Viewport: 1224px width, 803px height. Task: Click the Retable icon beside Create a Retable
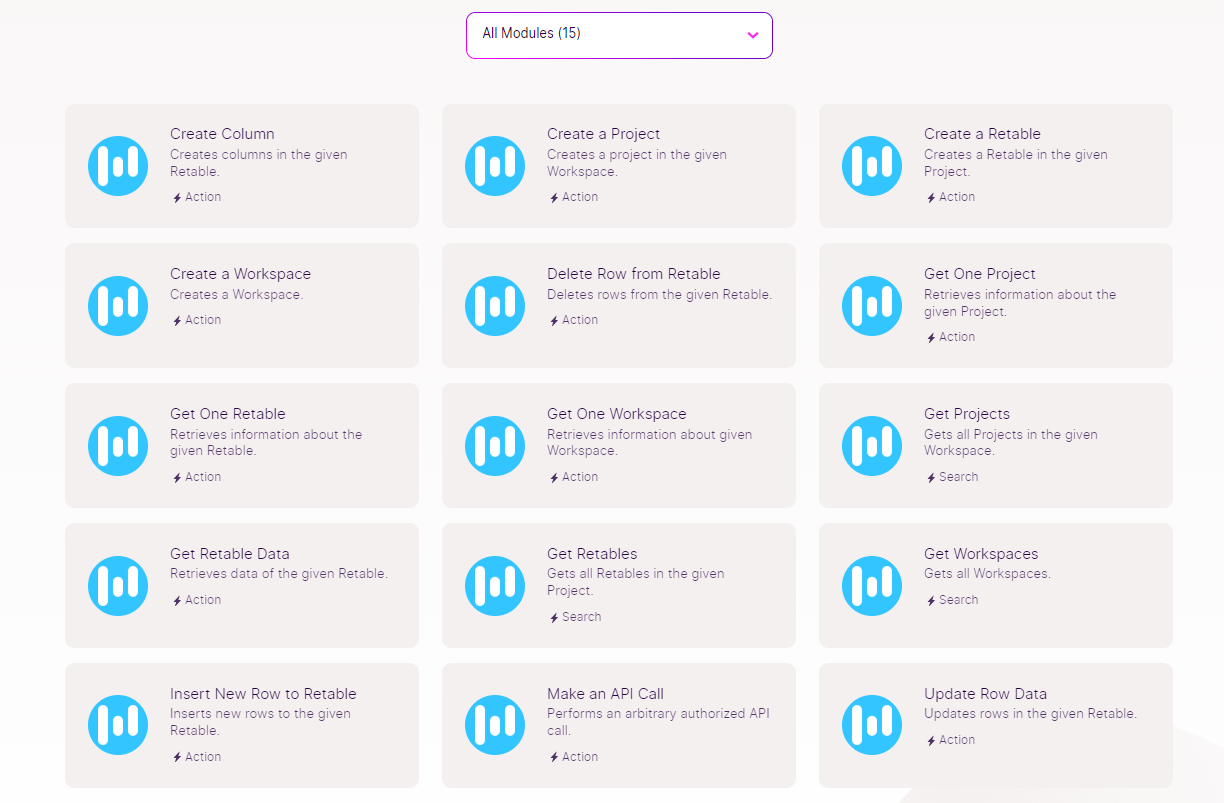tap(872, 166)
